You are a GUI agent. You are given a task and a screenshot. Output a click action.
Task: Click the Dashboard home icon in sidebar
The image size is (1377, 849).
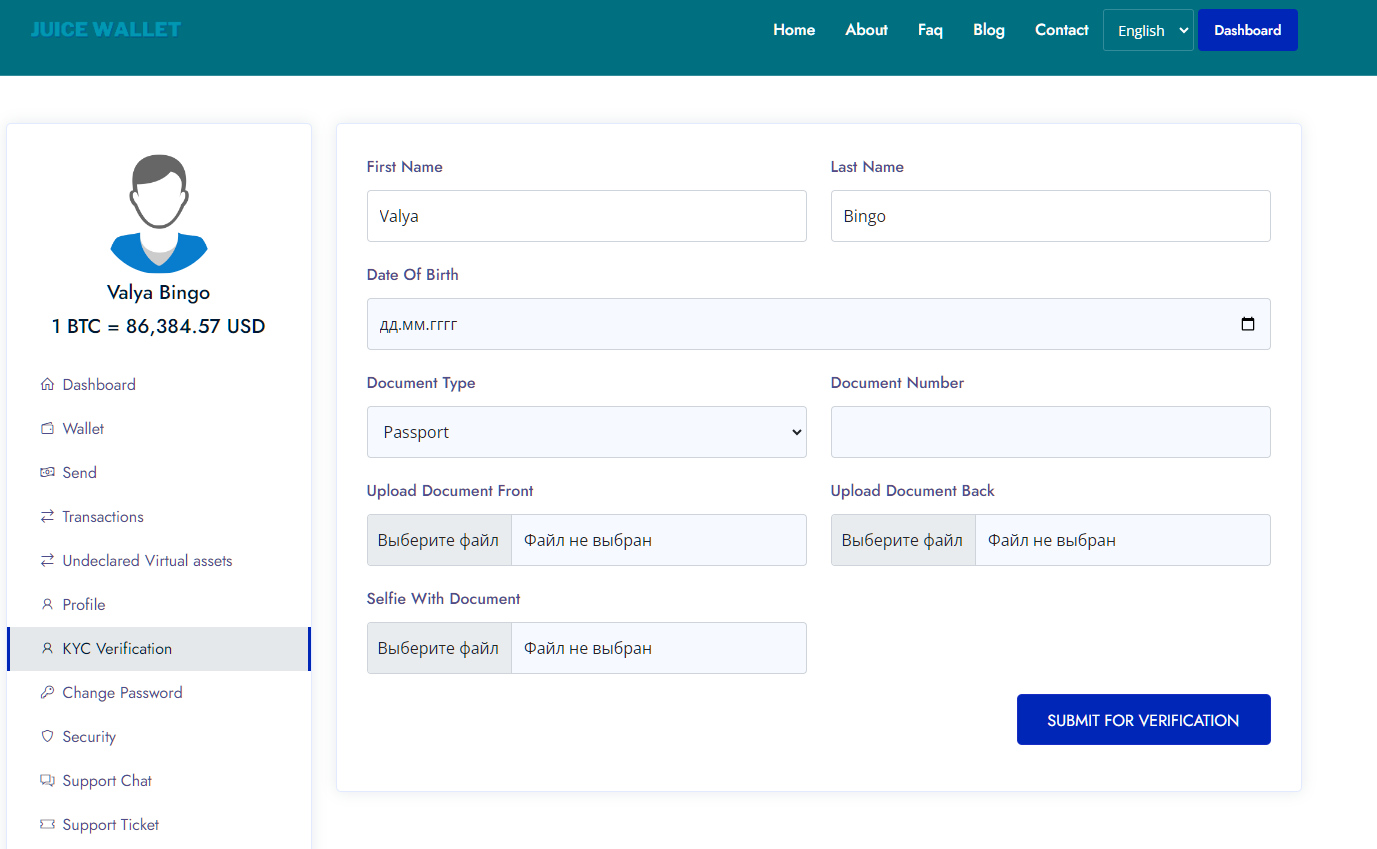point(47,385)
